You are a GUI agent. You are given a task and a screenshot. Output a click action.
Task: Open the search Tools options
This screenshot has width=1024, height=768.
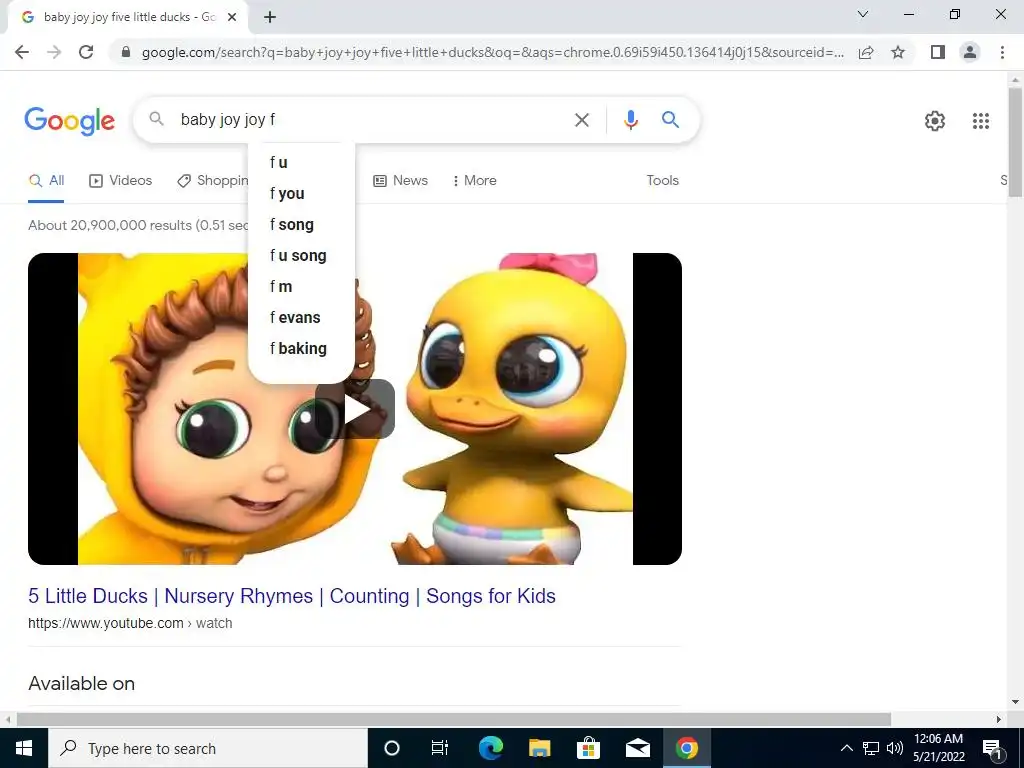(x=662, y=181)
